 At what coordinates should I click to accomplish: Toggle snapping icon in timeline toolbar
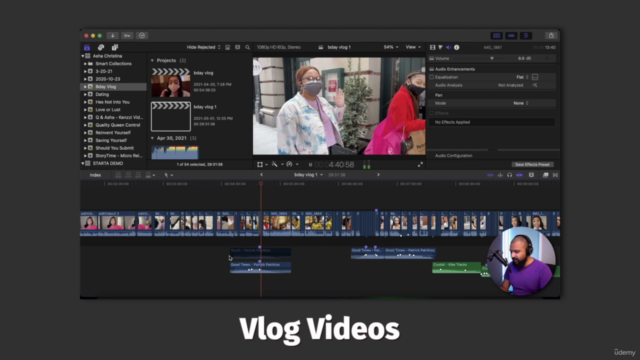pyautogui.click(x=519, y=175)
